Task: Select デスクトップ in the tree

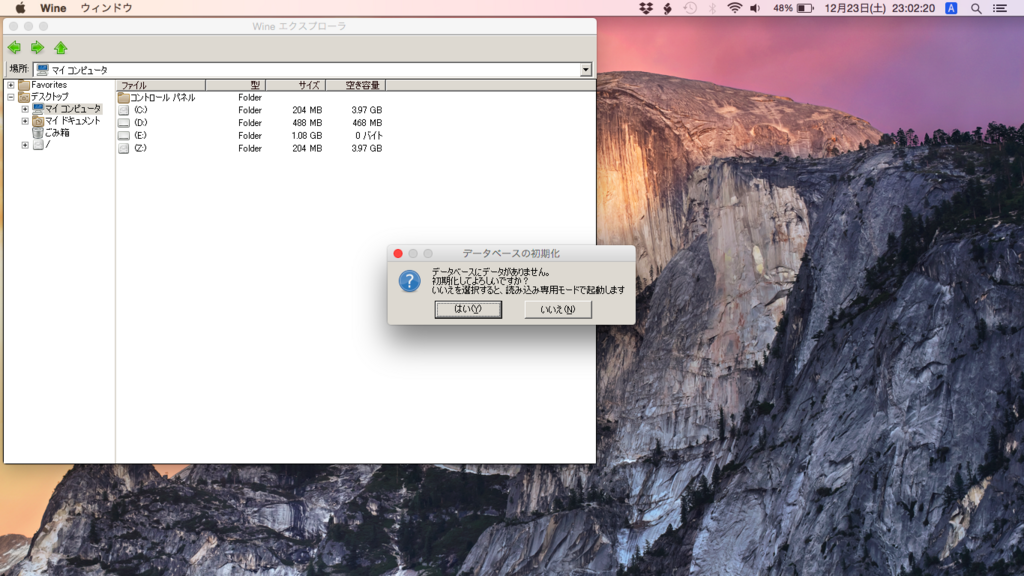Action: point(50,97)
